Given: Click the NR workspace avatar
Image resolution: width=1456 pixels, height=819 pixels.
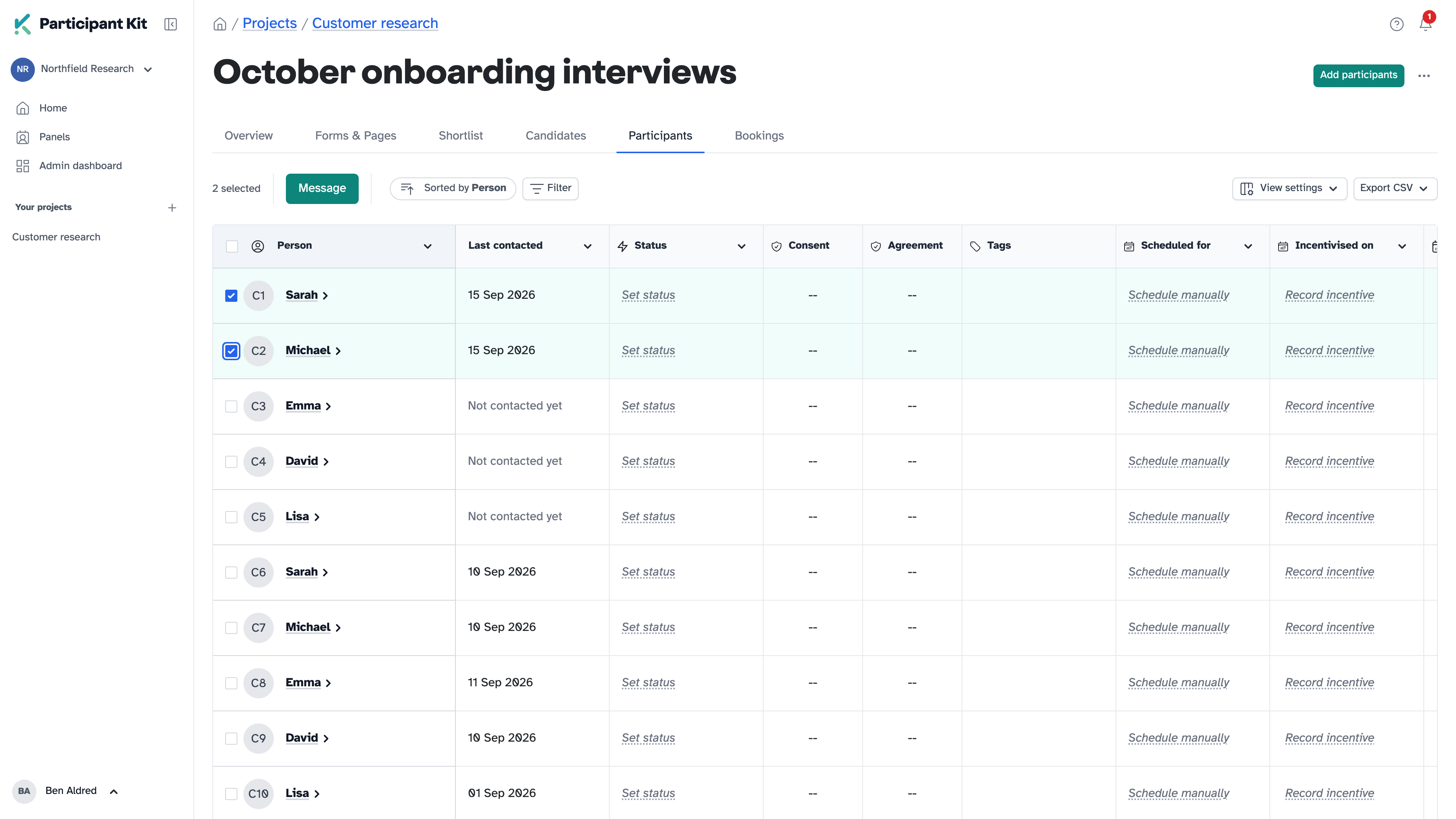Looking at the screenshot, I should point(23,69).
